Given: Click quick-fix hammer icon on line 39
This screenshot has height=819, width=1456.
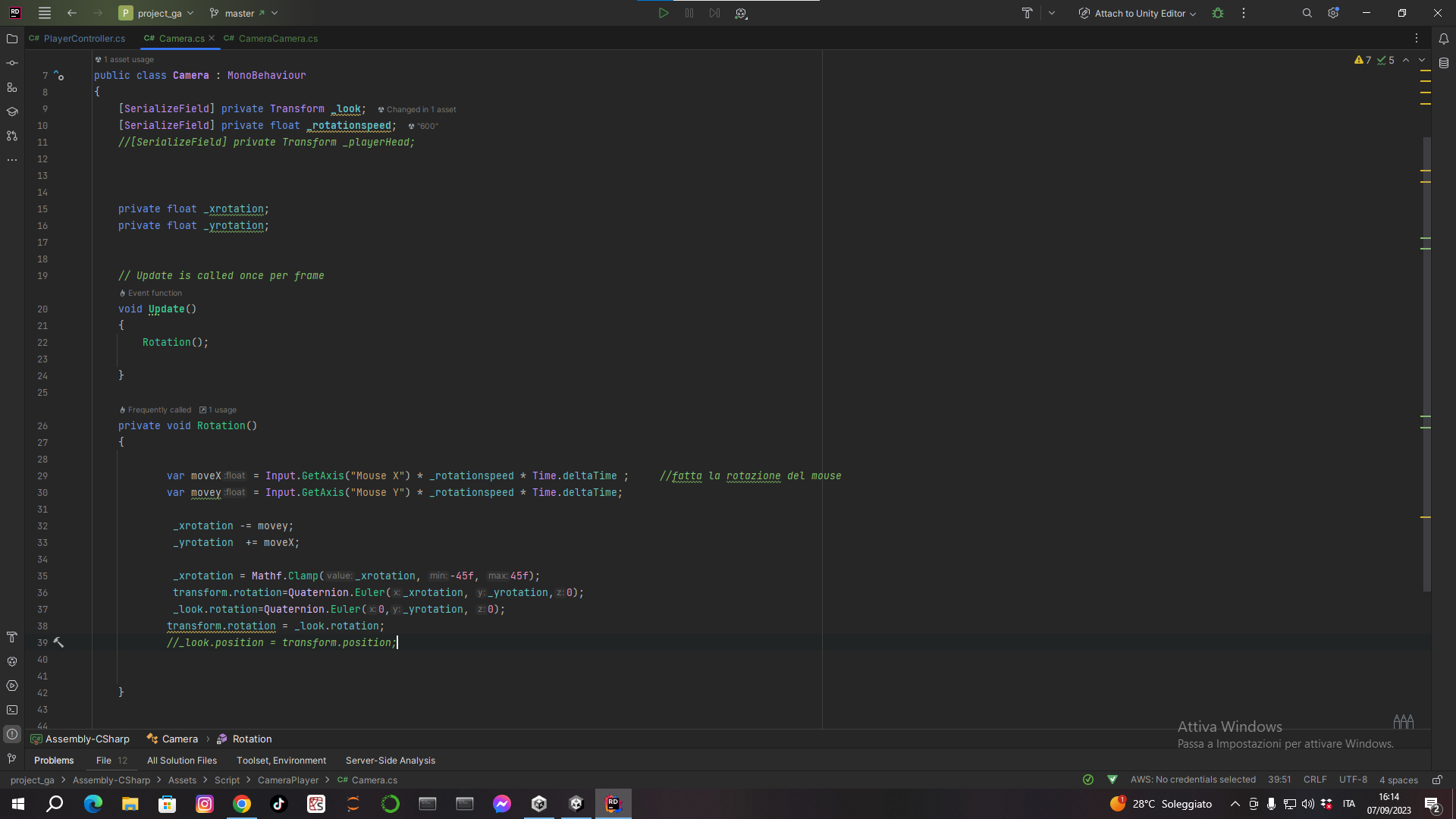Looking at the screenshot, I should pyautogui.click(x=58, y=642).
